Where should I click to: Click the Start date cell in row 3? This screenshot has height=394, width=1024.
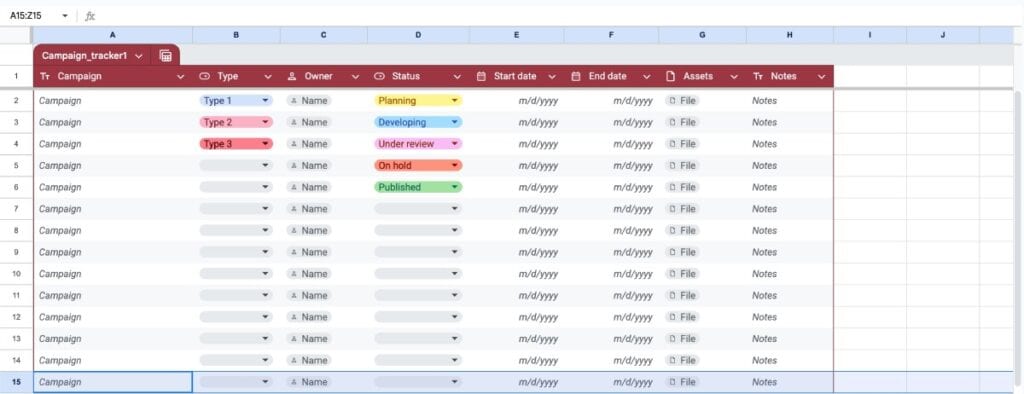[x=517, y=122]
